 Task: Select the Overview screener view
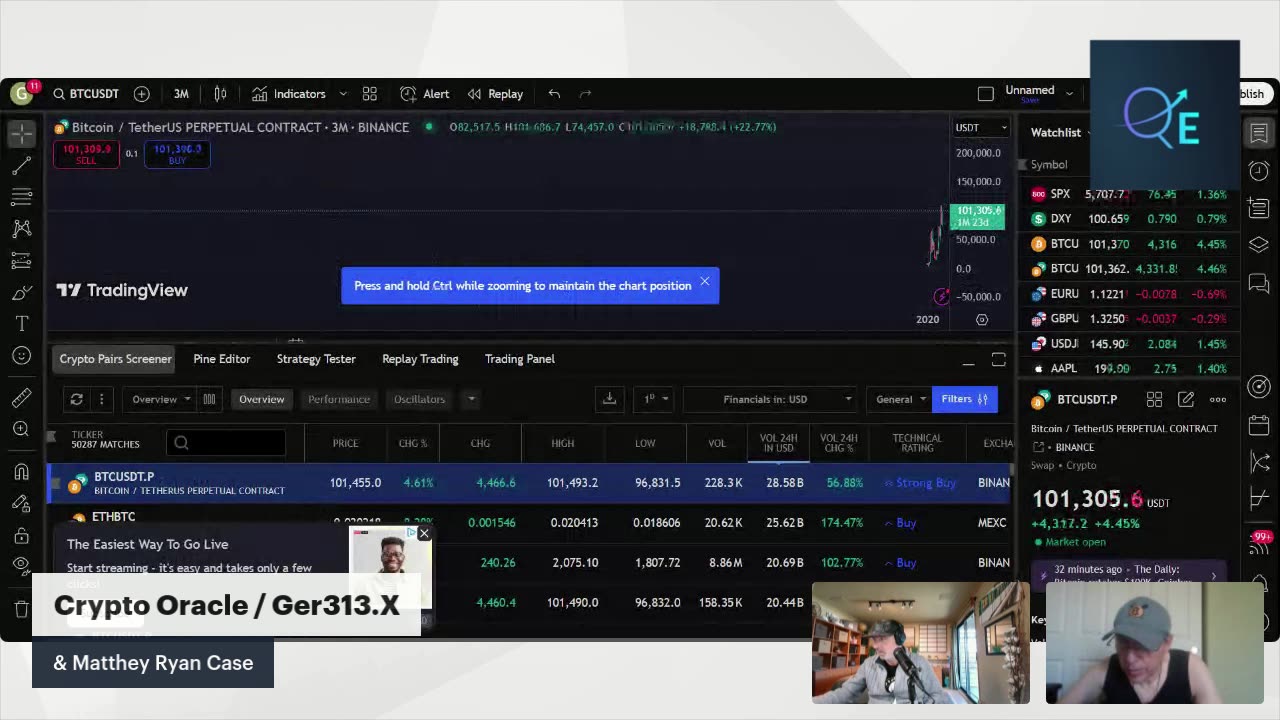click(x=261, y=399)
